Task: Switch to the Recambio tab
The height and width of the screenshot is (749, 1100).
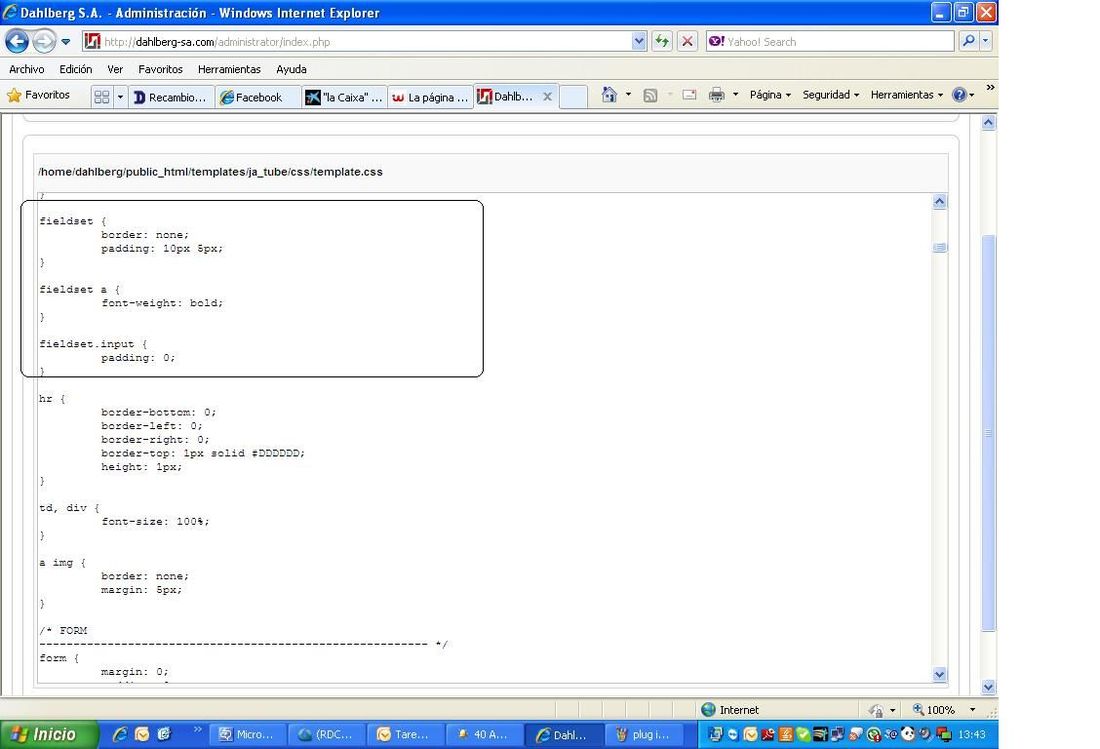Action: [x=170, y=97]
